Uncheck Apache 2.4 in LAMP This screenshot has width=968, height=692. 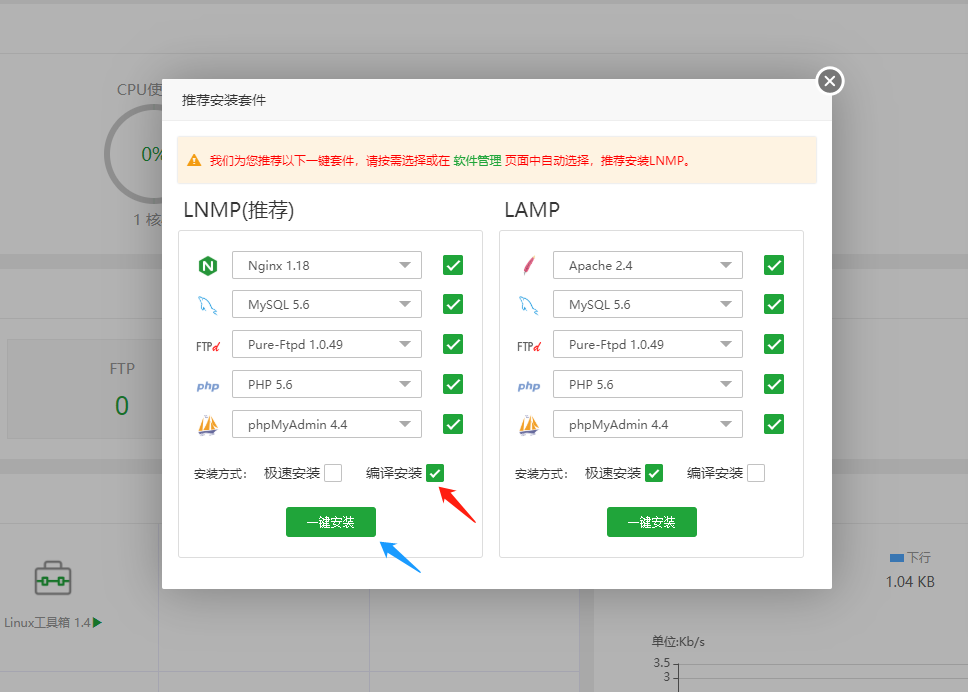(x=774, y=265)
